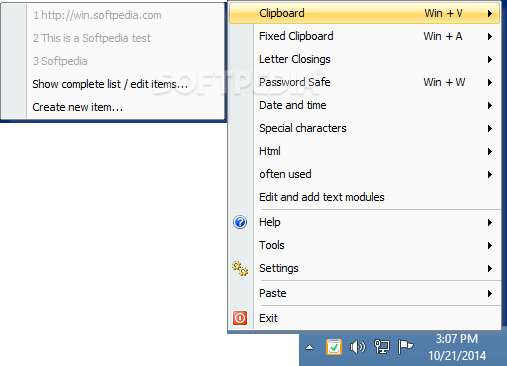
Task: Open the Letter Closings submenu
Action: pyautogui.click(x=365, y=59)
